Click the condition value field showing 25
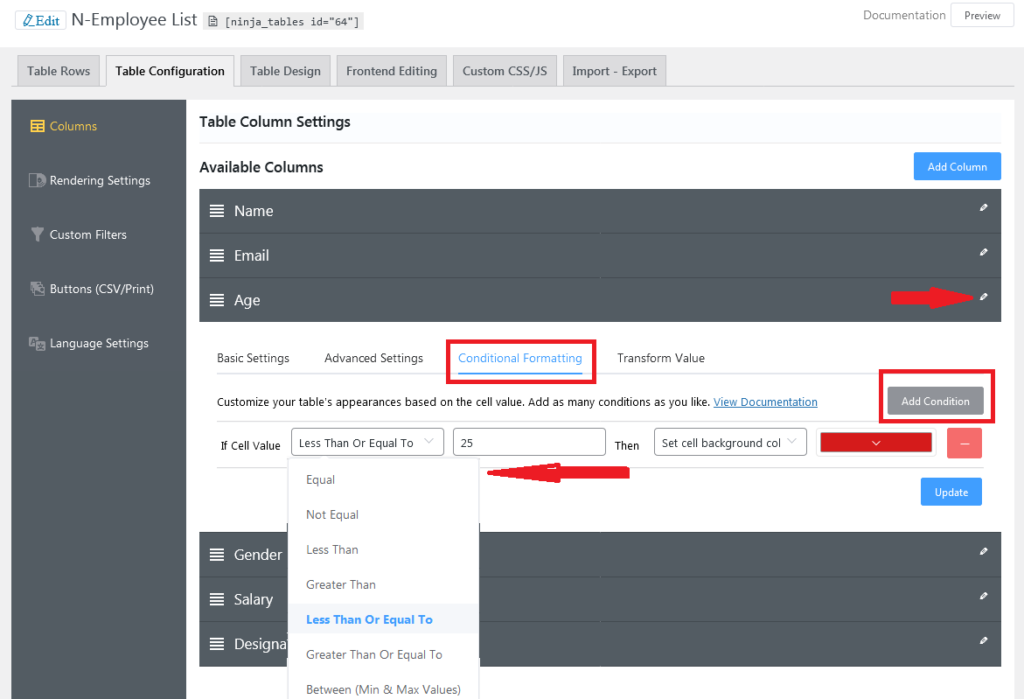Screen dimensions: 1024x699 pyautogui.click(x=529, y=443)
